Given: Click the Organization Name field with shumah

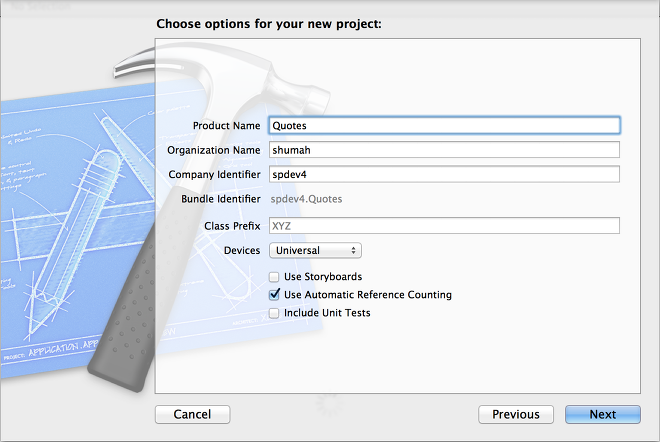Looking at the screenshot, I should point(444,150).
